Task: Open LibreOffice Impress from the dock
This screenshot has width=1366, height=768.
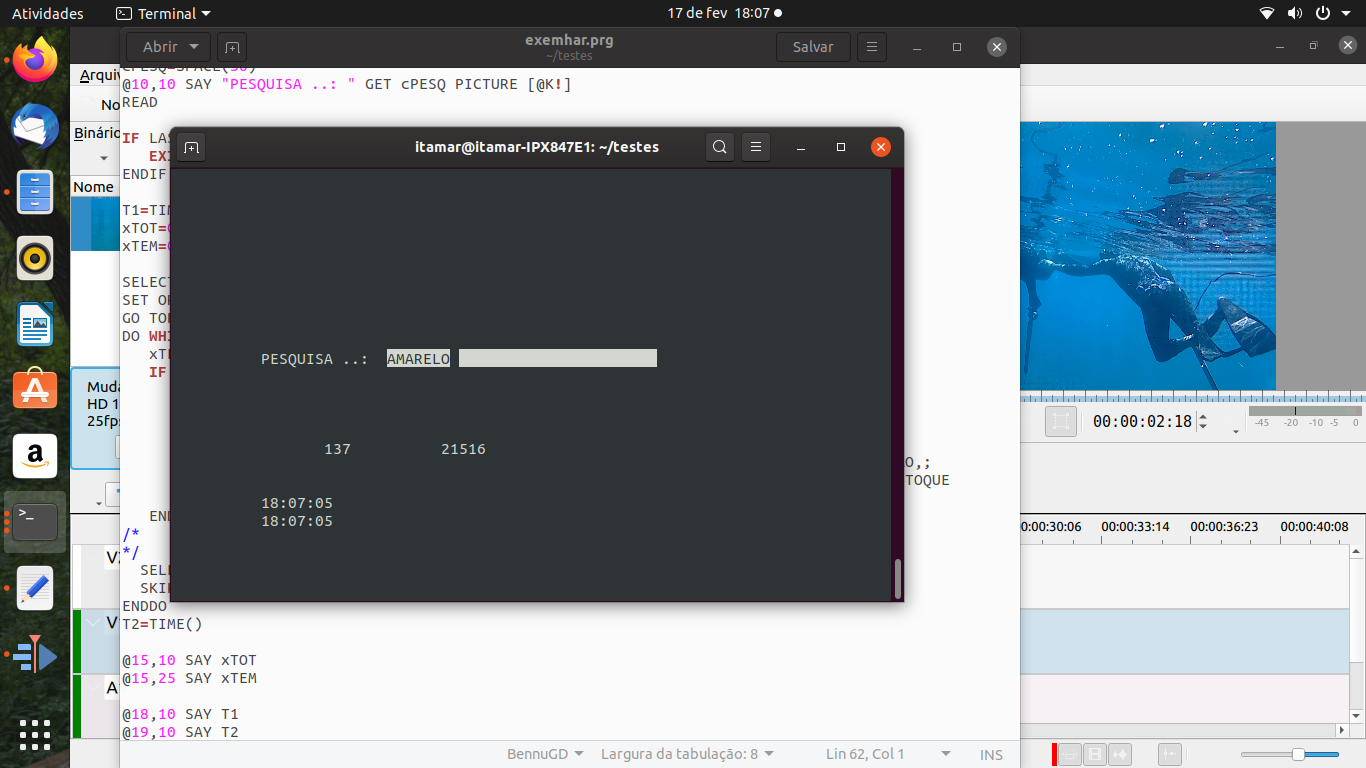Action: pyautogui.click(x=35, y=324)
